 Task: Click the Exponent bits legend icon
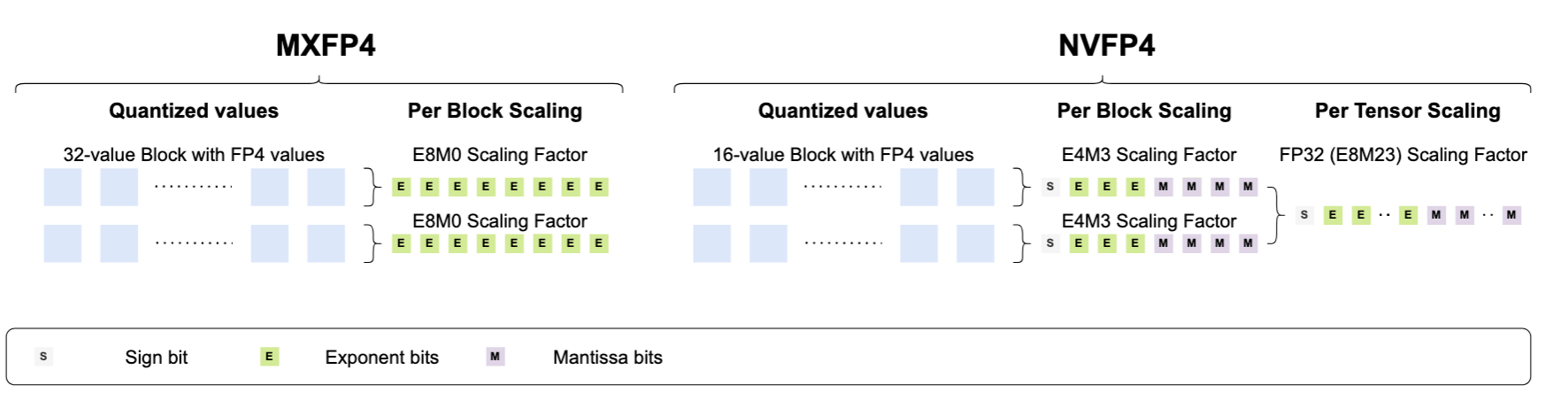point(270,357)
